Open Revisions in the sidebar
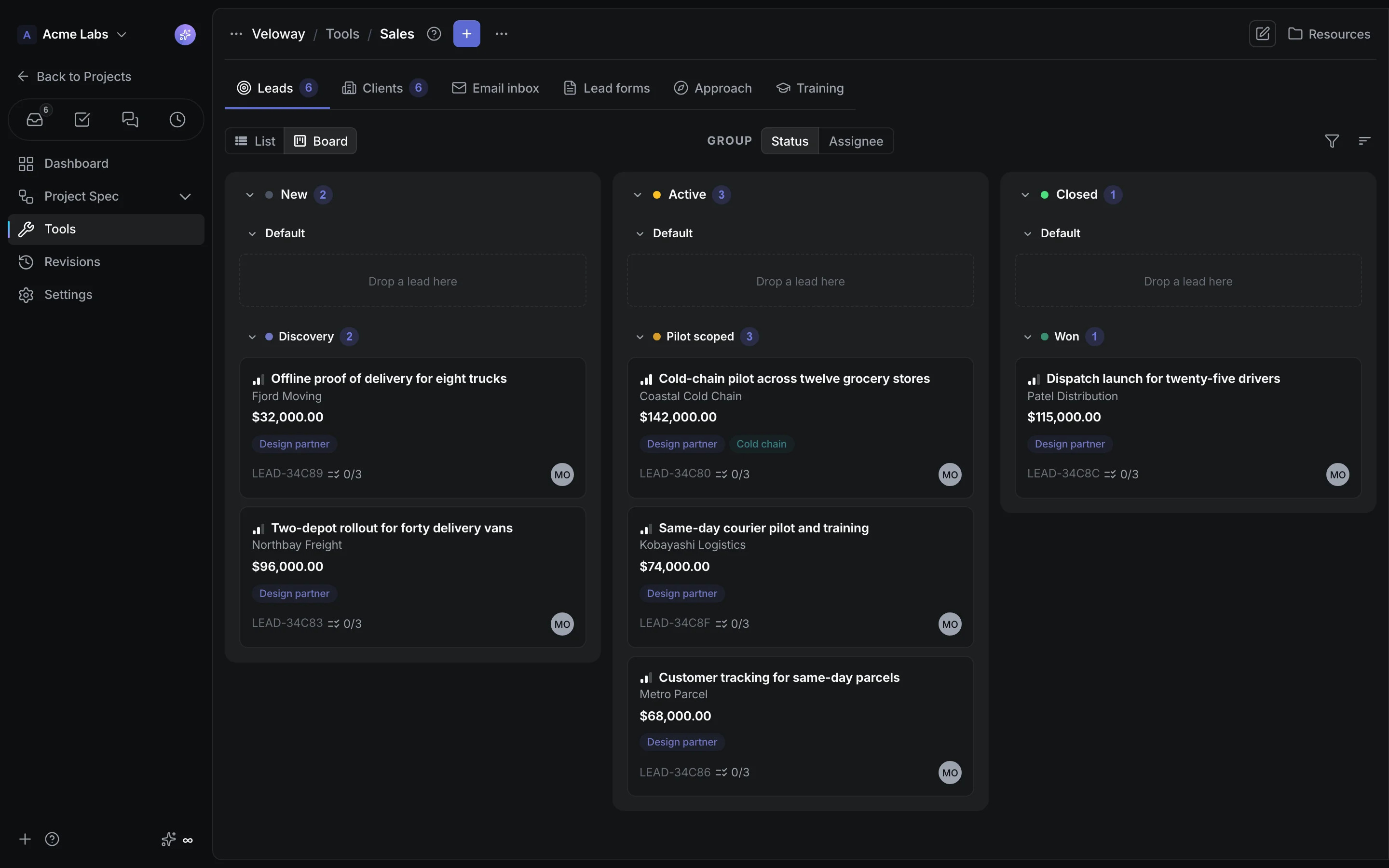 point(106,262)
